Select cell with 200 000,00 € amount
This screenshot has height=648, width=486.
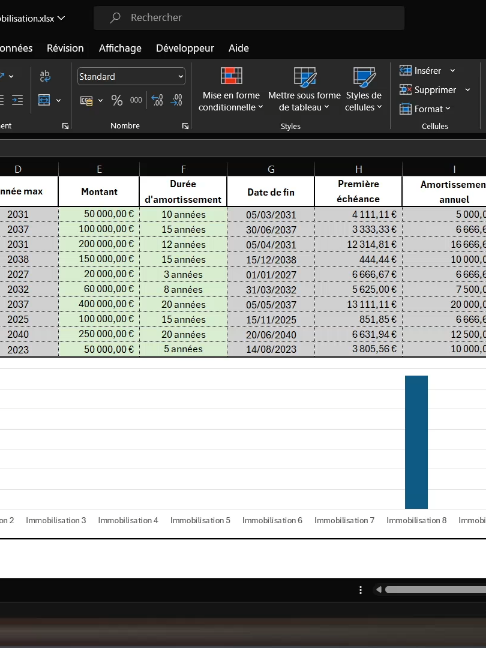click(x=99, y=244)
